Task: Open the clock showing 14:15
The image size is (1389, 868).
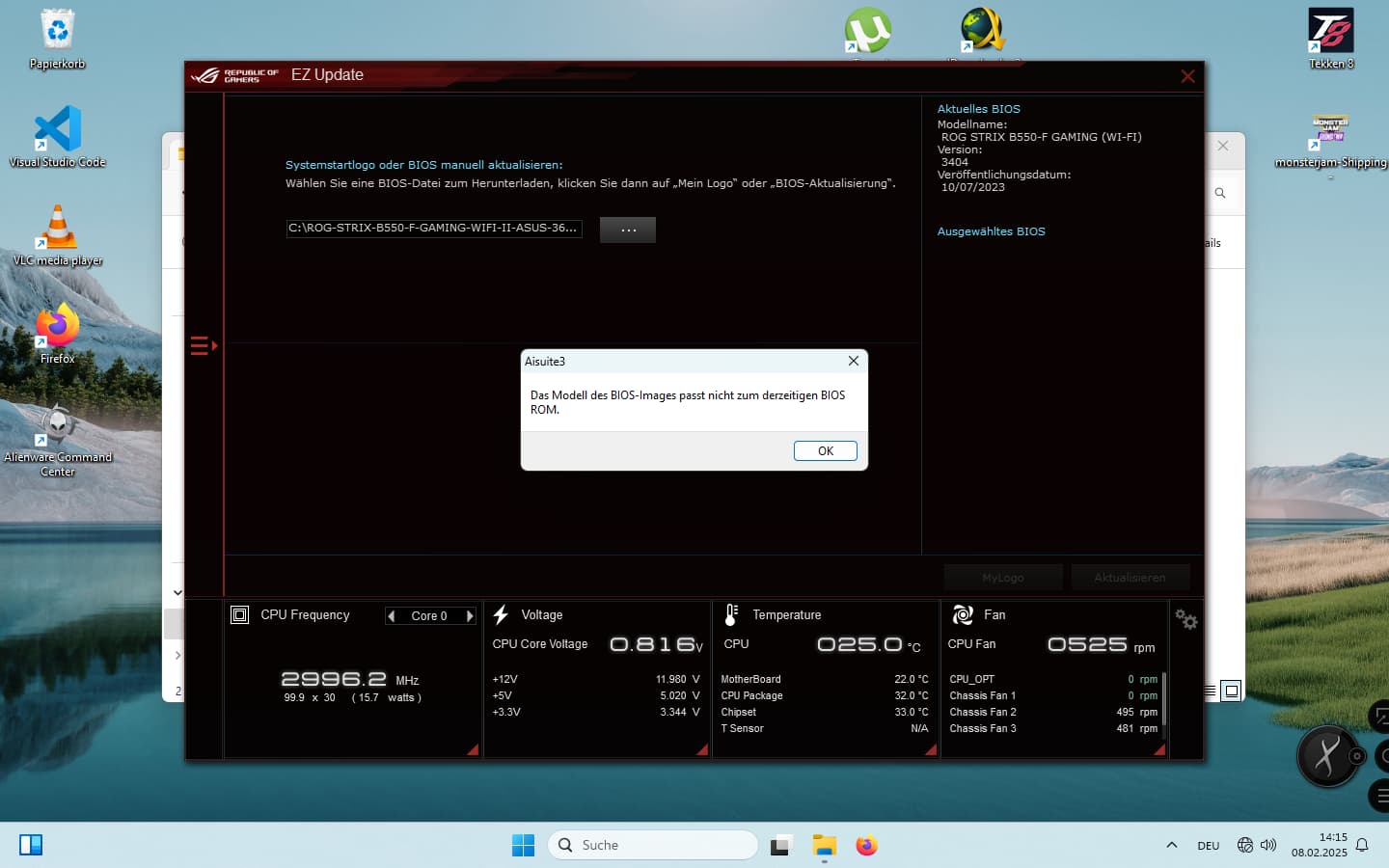Action: pos(1319,845)
